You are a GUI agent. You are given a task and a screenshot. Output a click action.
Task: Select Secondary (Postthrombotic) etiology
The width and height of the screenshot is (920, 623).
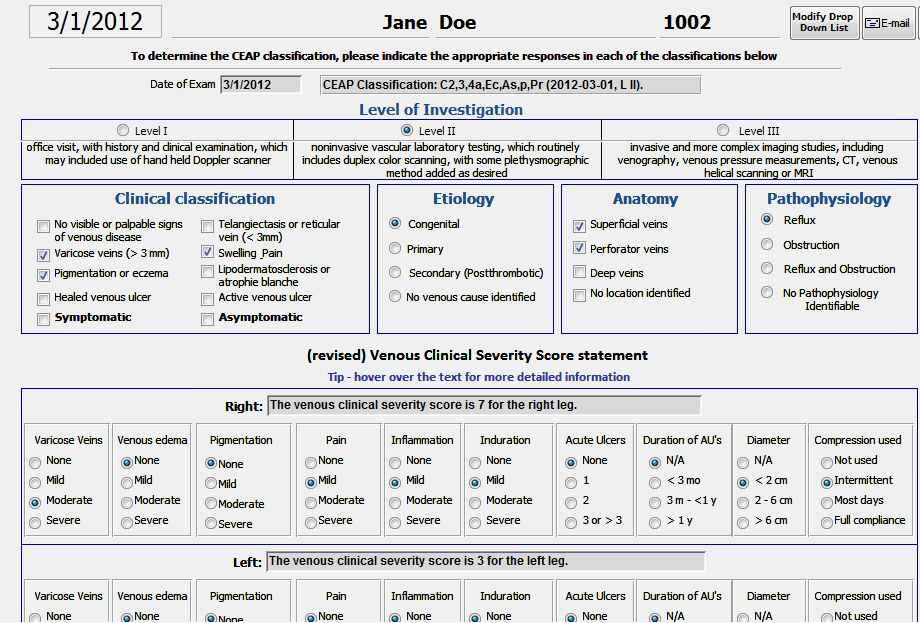[395, 272]
